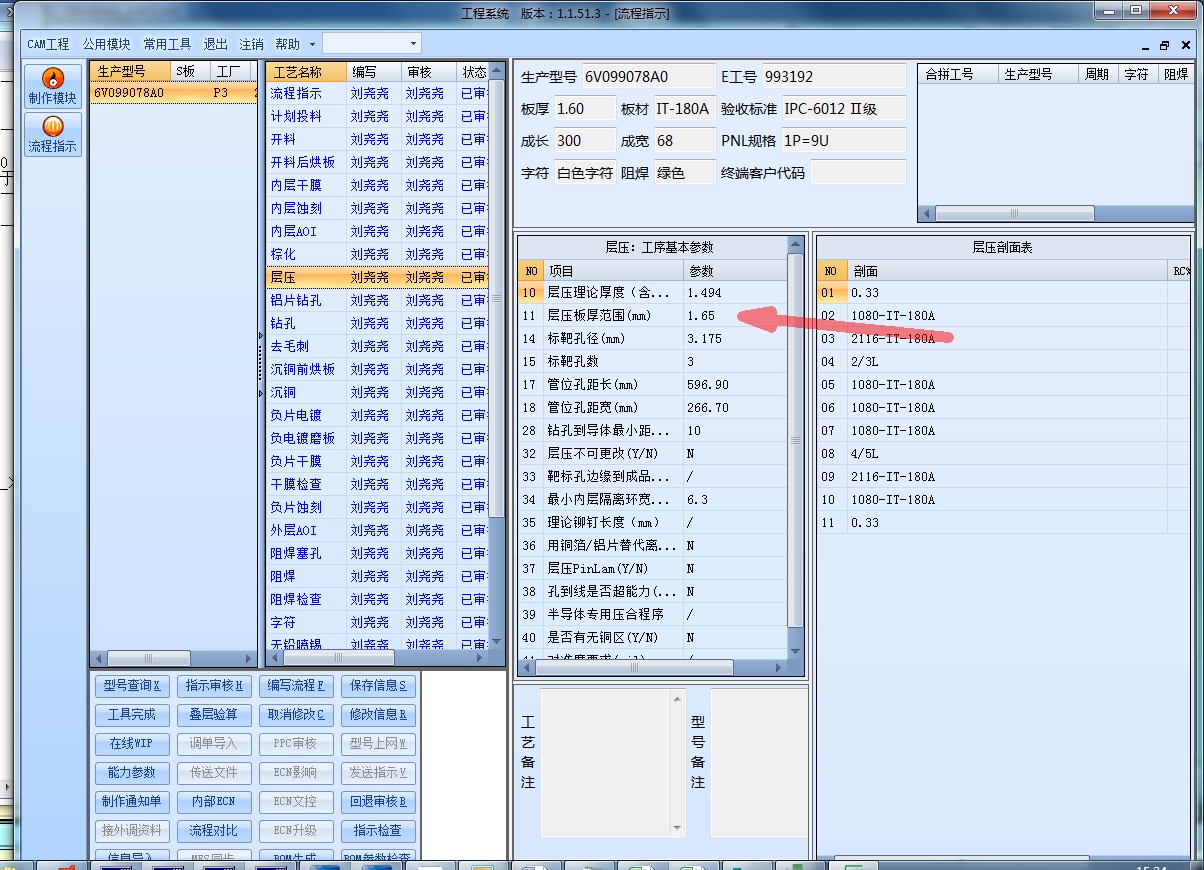Click the horizontal scrollbar under 合拼工号 table
The width and height of the screenshot is (1204, 870).
[x=1015, y=214]
